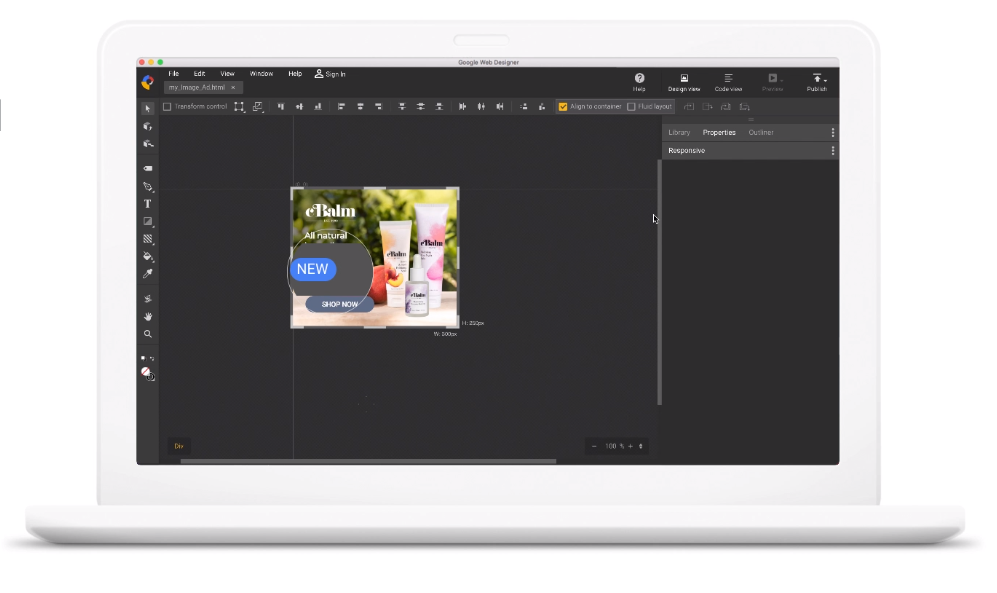Viewport: 997px width, 593px height.
Task: Open the fill color swatch at toolbar bottom
Action: pyautogui.click(x=147, y=372)
